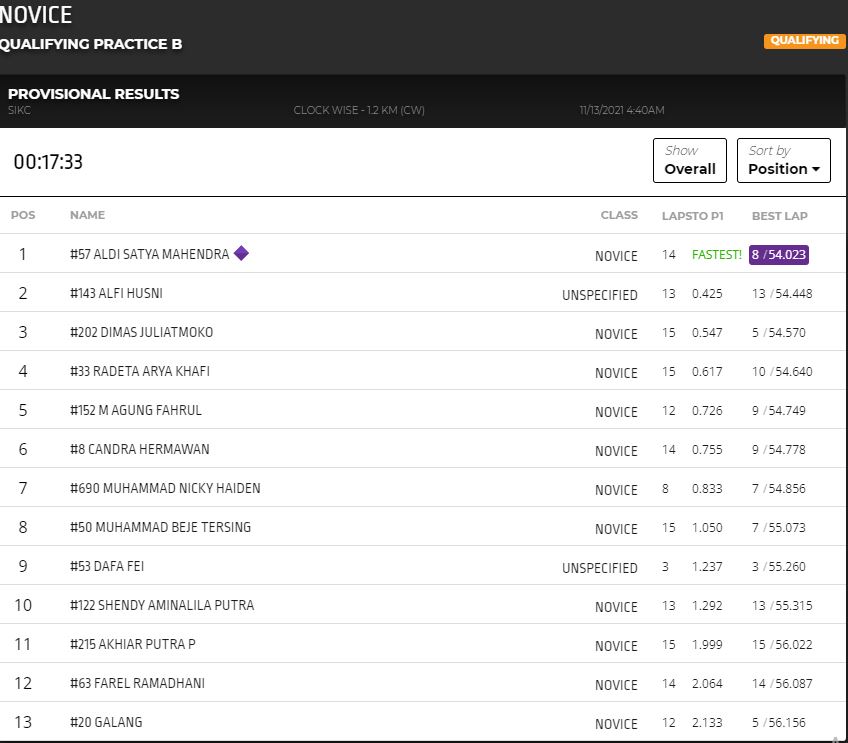
Task: Click the #20 Galang entry
Action: [x=106, y=723]
